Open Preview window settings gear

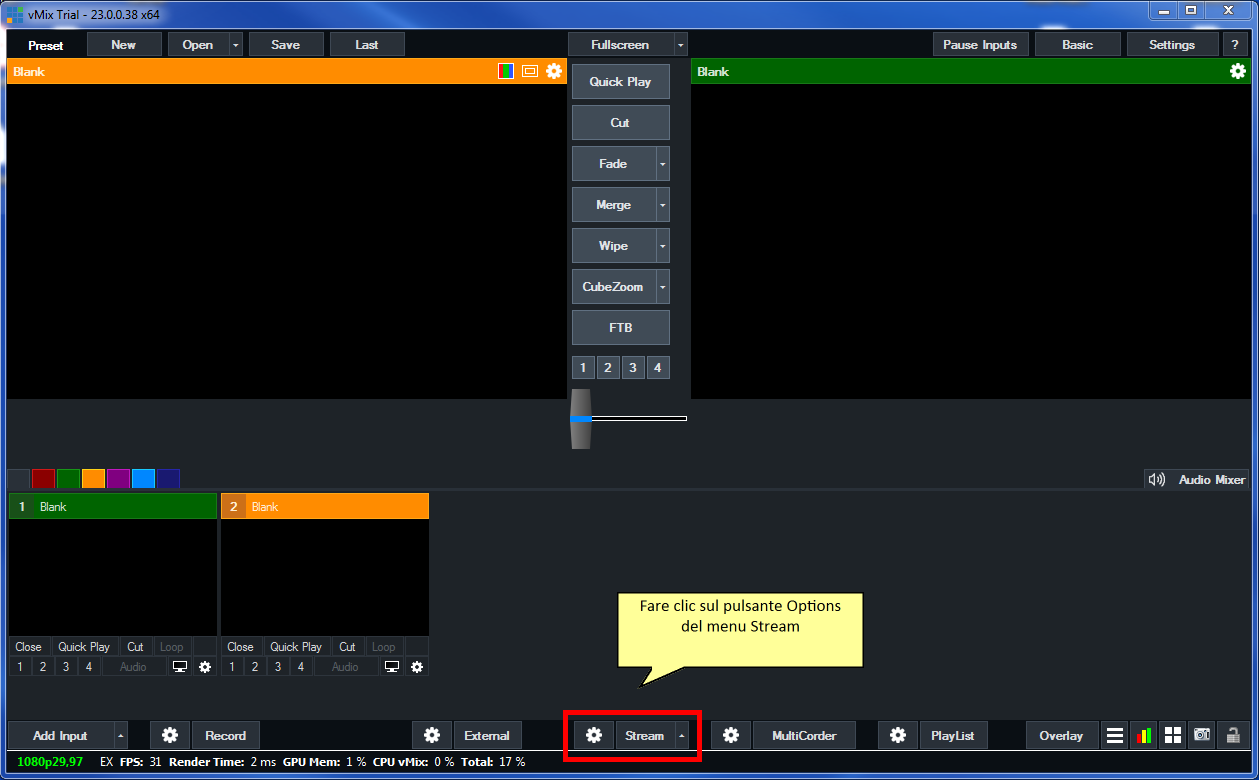click(x=553, y=71)
